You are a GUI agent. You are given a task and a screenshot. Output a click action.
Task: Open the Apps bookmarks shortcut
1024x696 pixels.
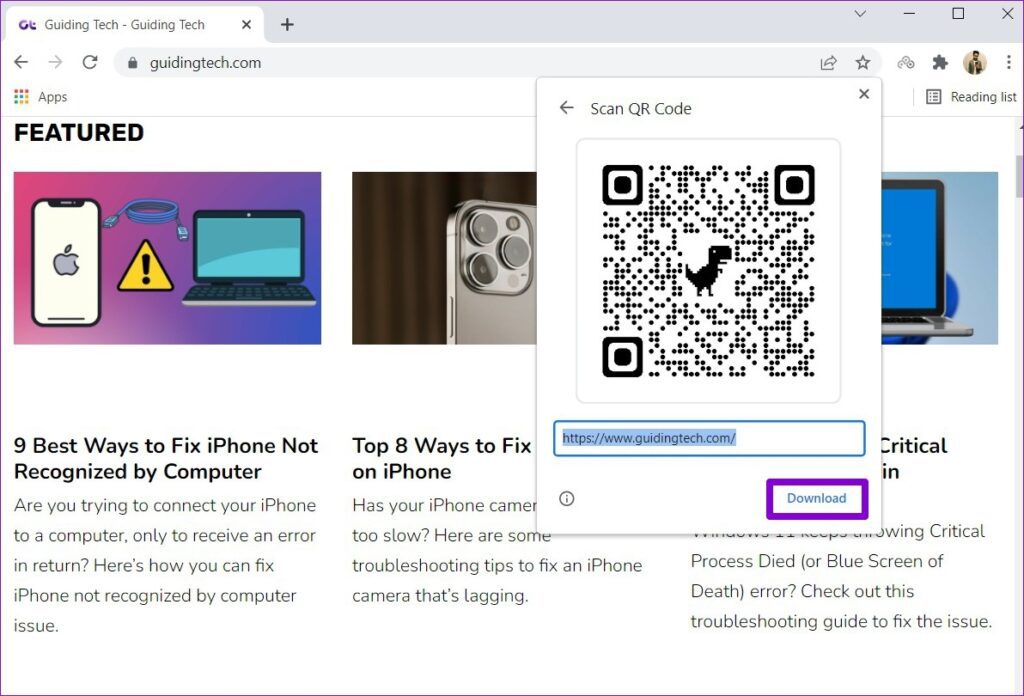pos(40,97)
